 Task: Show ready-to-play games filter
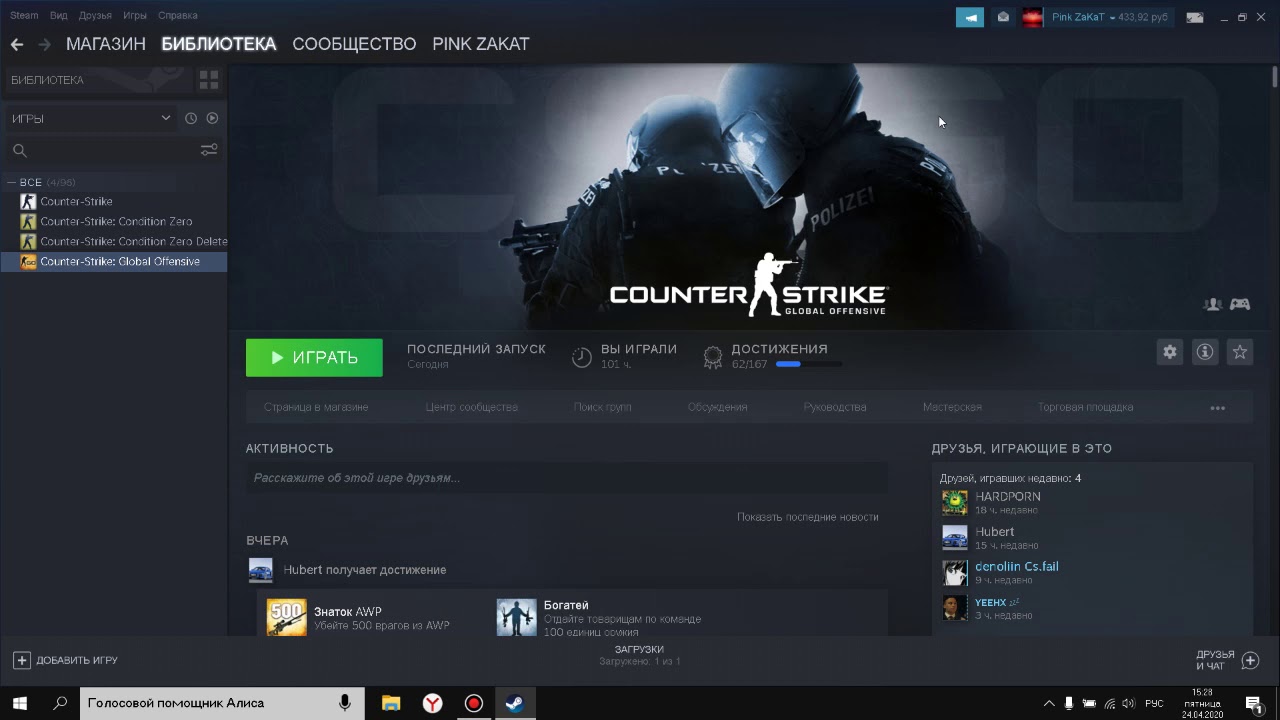[212, 118]
